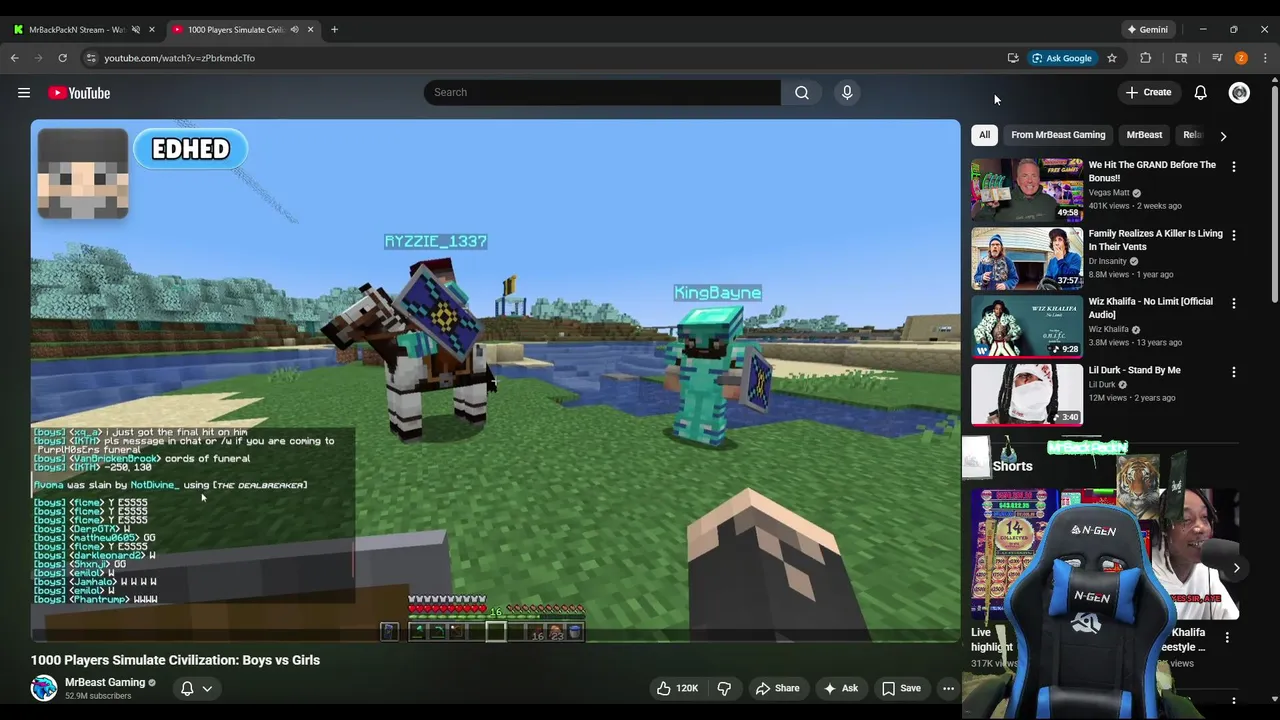The width and height of the screenshot is (1280, 720).
Task: Open options for Wiz Khalifa No Limit video
Action: (x=1233, y=303)
